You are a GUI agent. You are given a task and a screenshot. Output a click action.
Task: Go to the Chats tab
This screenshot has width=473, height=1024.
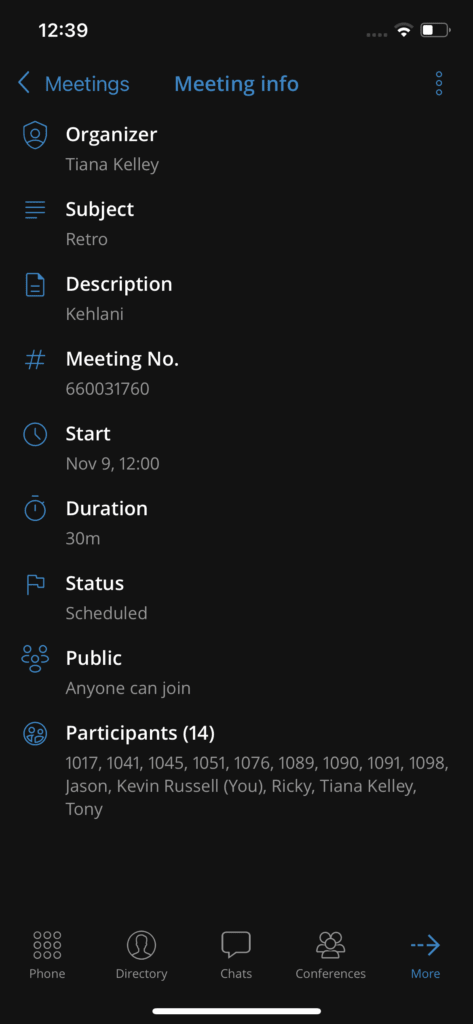pos(236,955)
